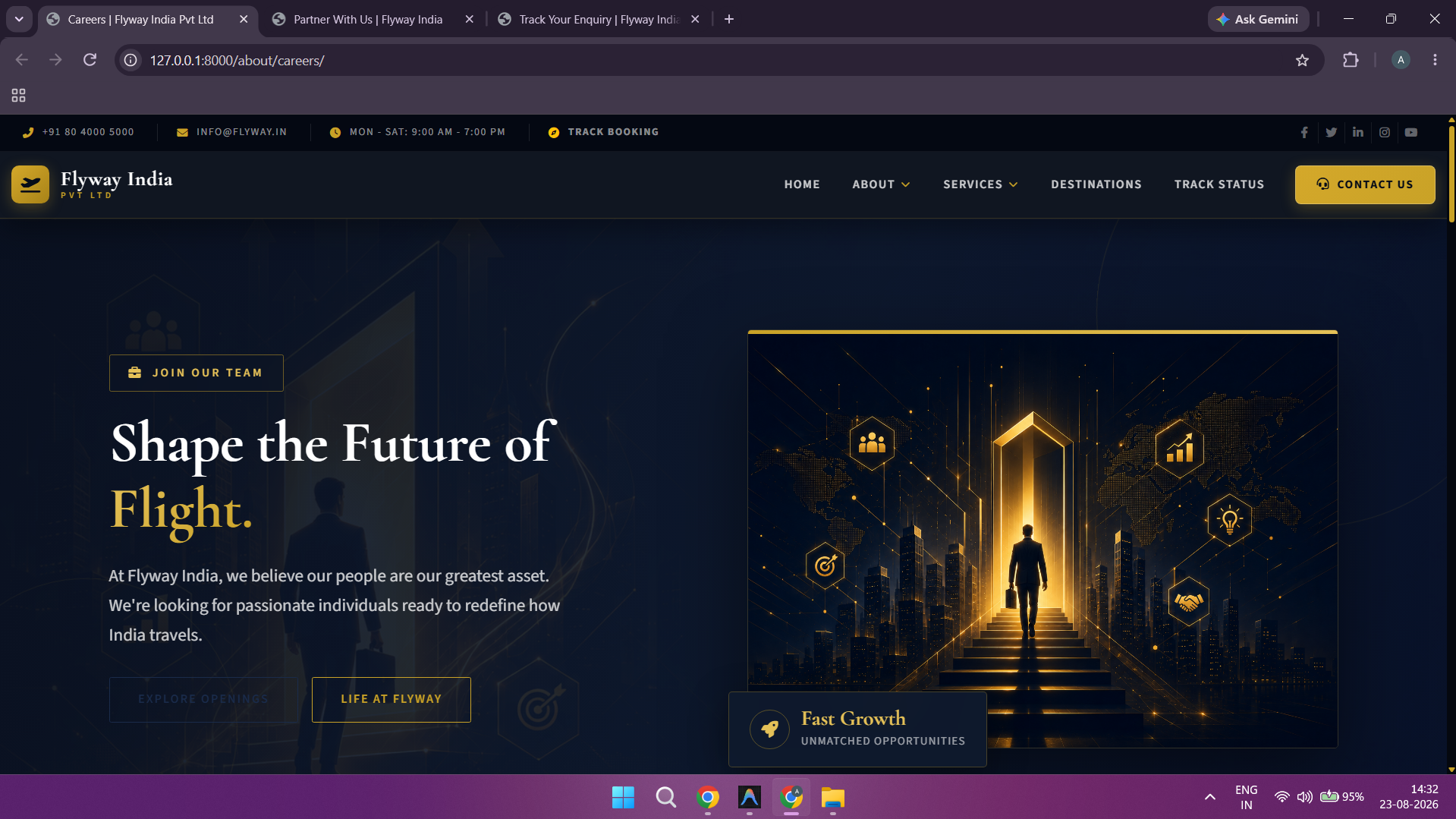This screenshot has width=1456, height=819.
Task: Open the Chrome apps grid shortcut
Action: click(x=18, y=96)
